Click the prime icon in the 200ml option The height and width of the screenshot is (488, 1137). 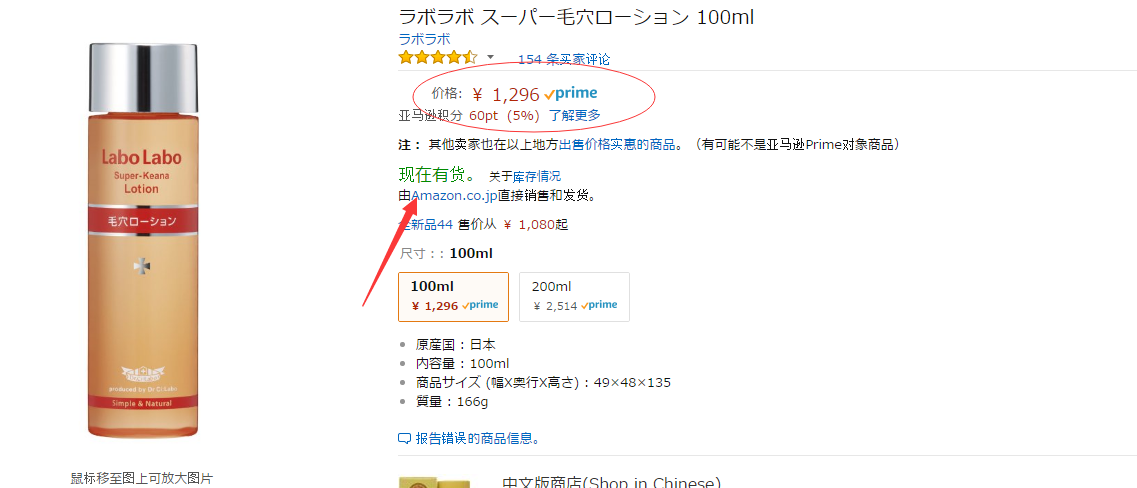[599, 305]
